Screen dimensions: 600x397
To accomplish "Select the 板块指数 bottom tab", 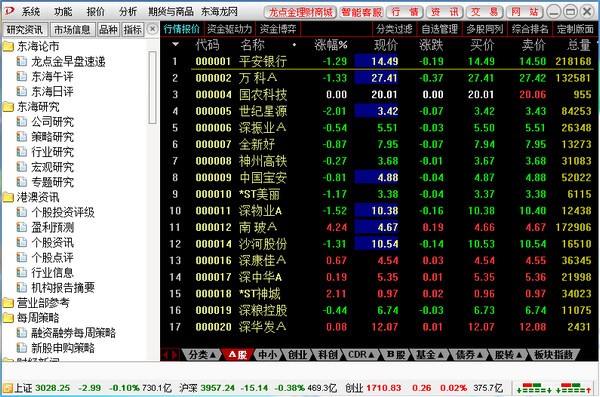I will (x=553, y=355).
